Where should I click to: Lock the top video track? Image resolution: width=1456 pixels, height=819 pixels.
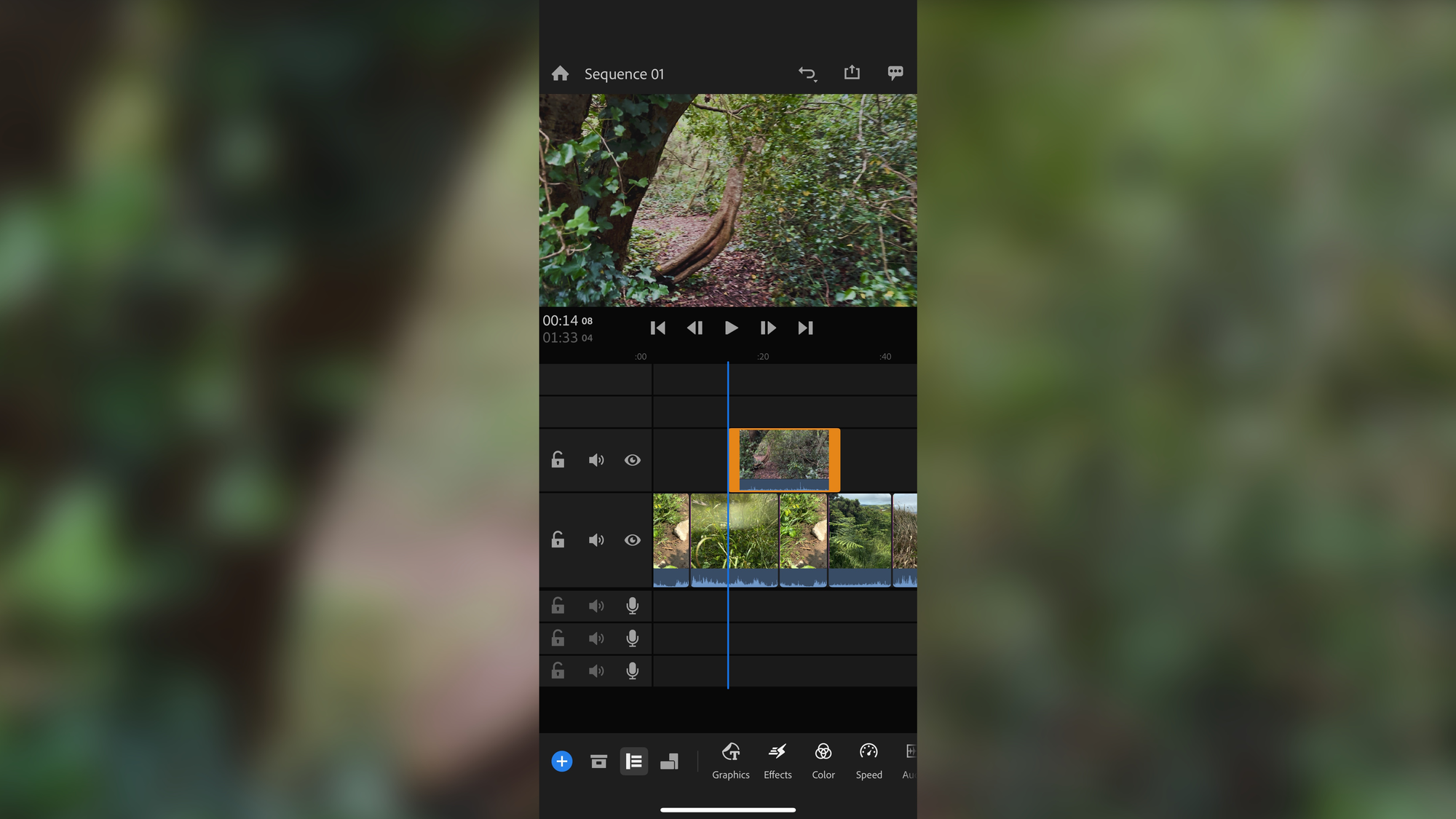(x=558, y=459)
